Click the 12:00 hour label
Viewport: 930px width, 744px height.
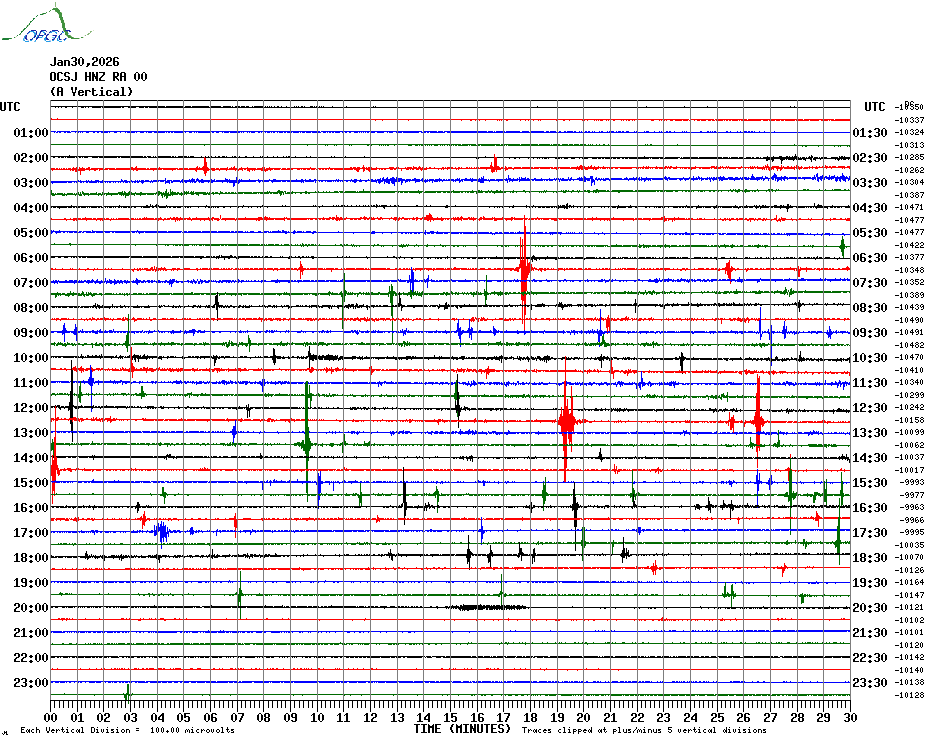click(x=31, y=408)
